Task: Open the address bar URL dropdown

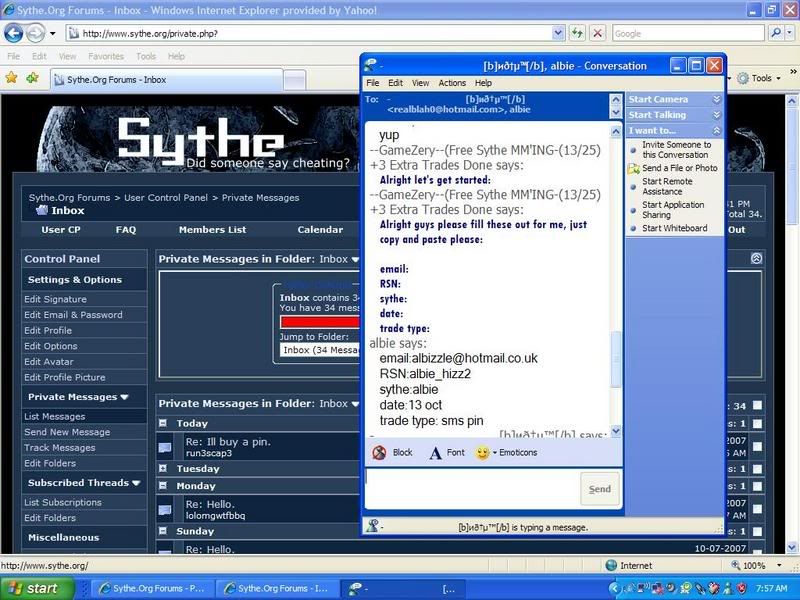Action: click(558, 34)
